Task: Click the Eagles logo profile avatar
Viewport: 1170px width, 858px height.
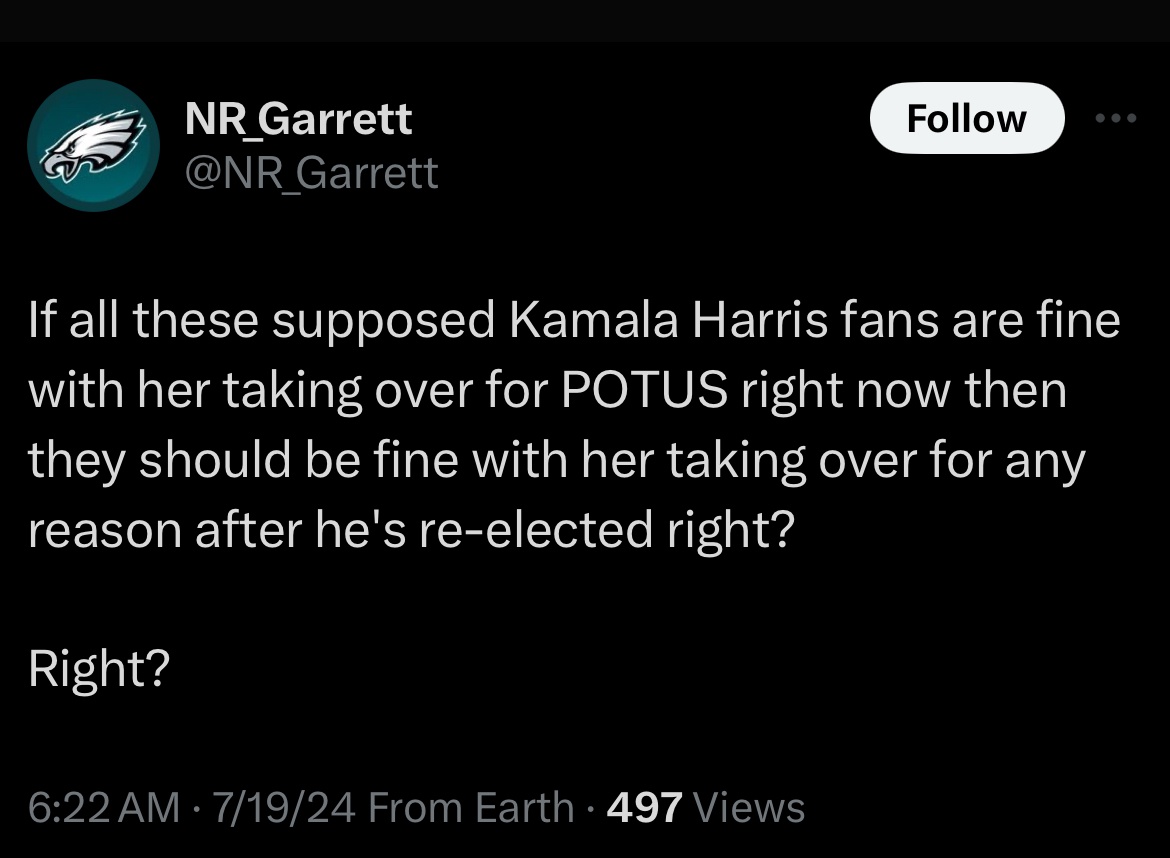Action: (x=94, y=146)
